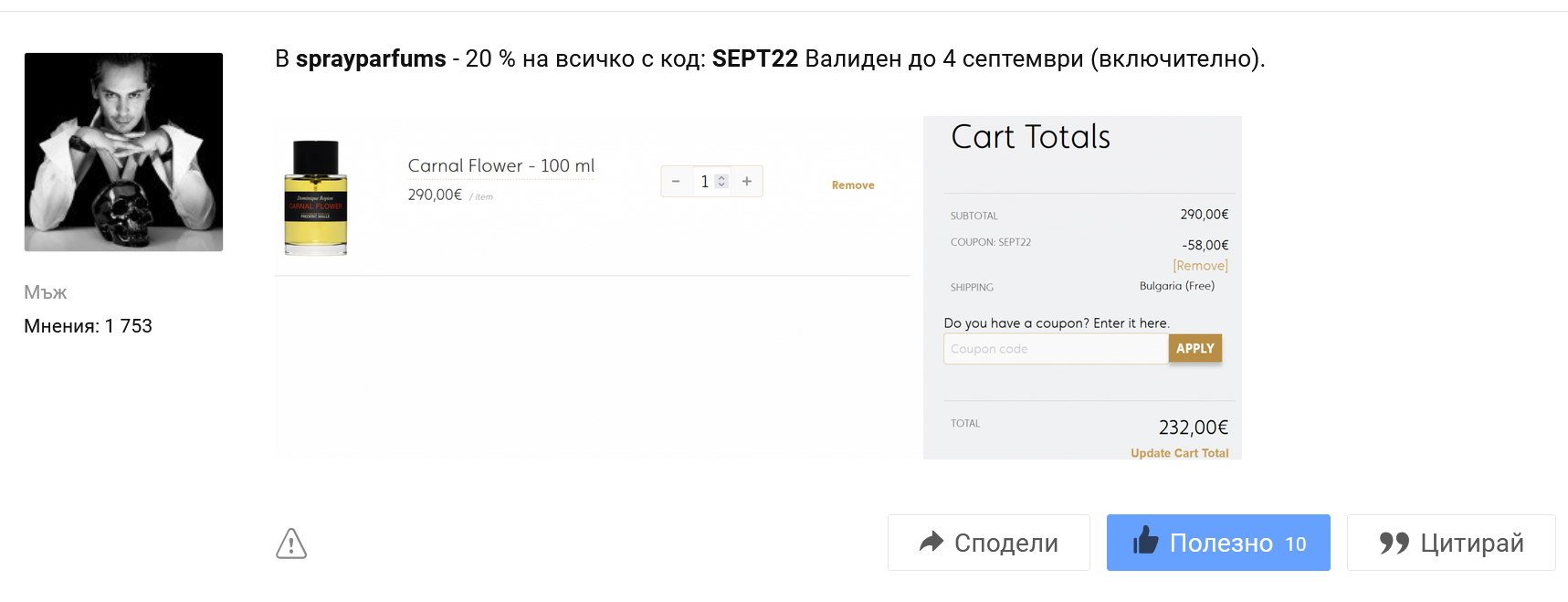This screenshot has width=1568, height=602.
Task: Click the bold SEPT22 code text
Action: point(754,59)
